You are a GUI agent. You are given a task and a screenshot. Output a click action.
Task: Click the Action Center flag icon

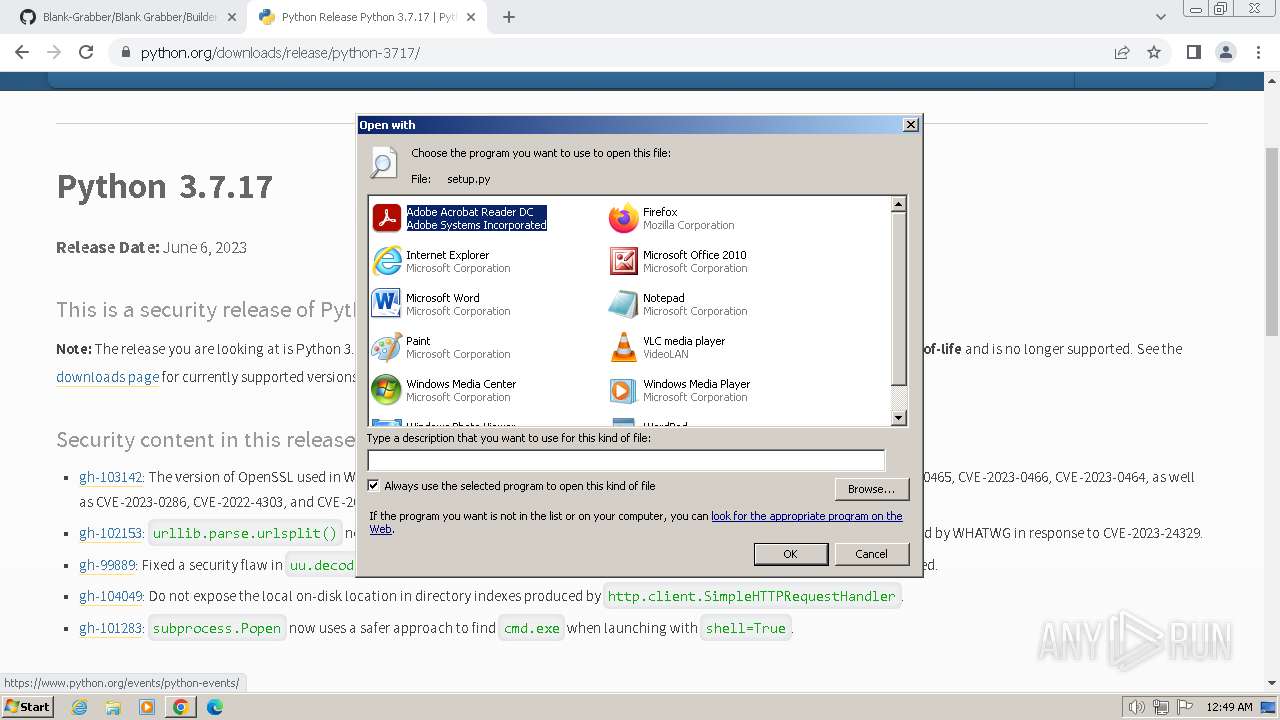tap(1184, 707)
